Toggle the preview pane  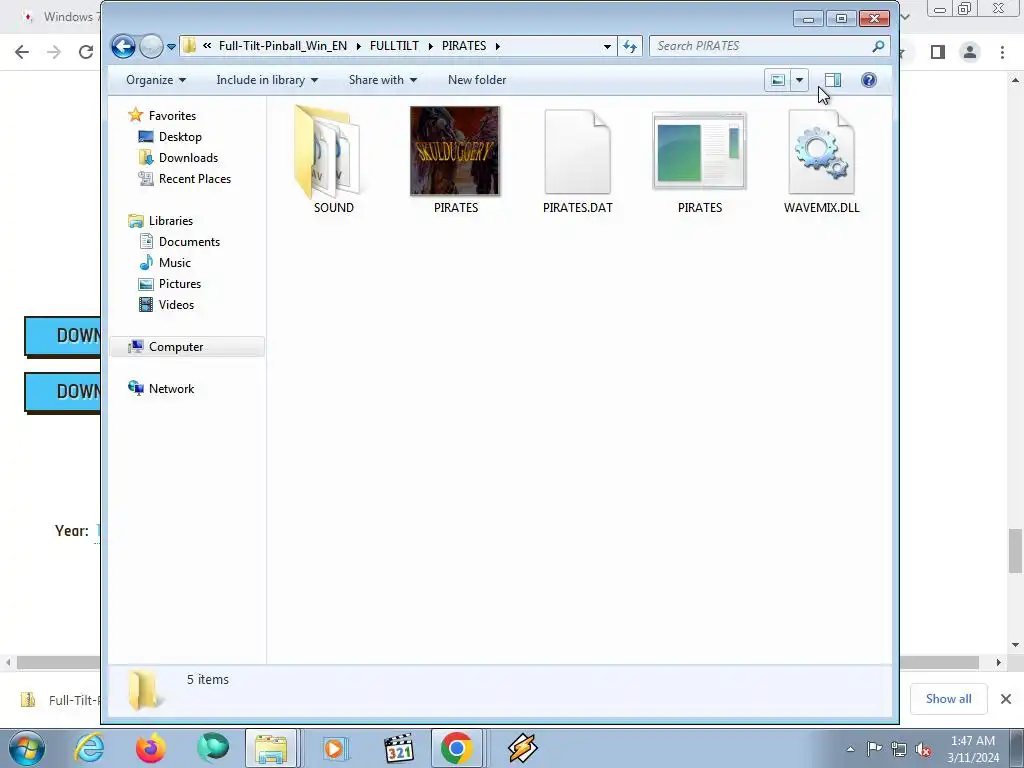(833, 80)
